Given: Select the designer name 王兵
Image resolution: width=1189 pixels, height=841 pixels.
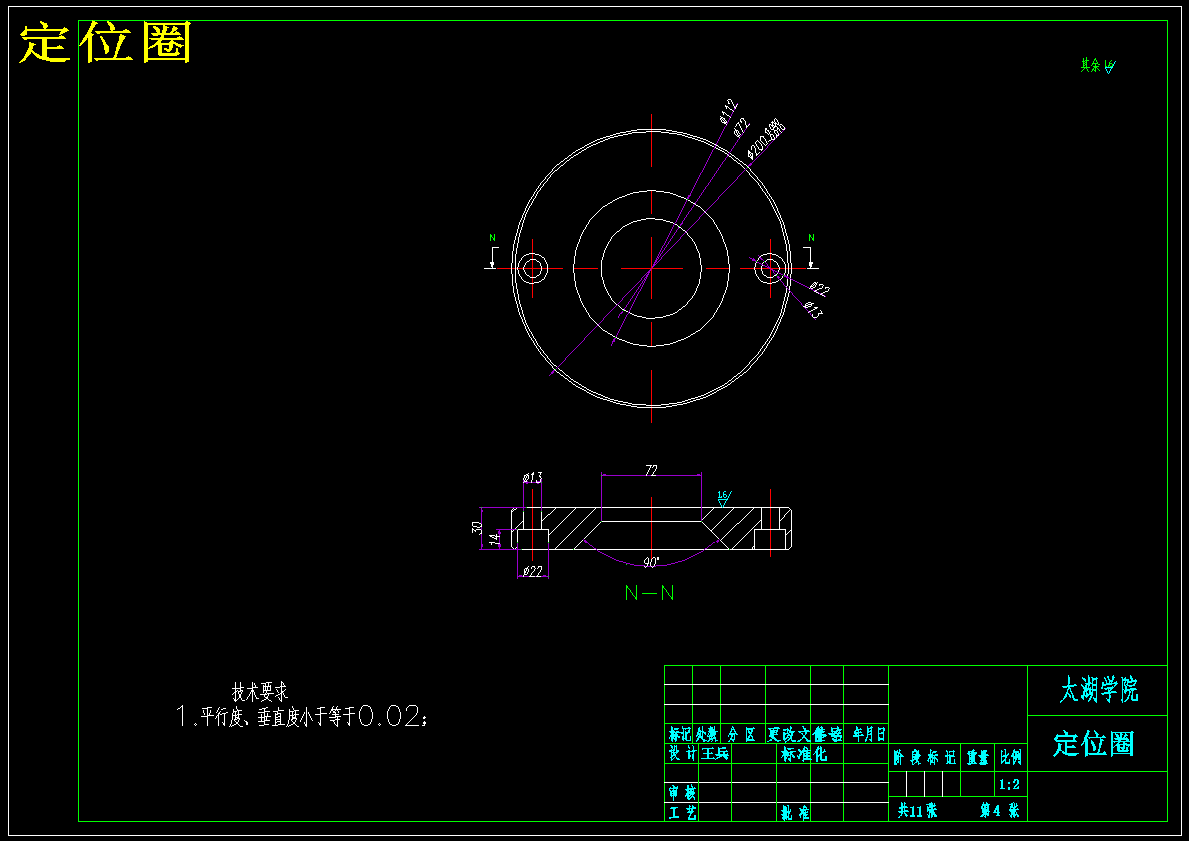Looking at the screenshot, I should point(715,754).
